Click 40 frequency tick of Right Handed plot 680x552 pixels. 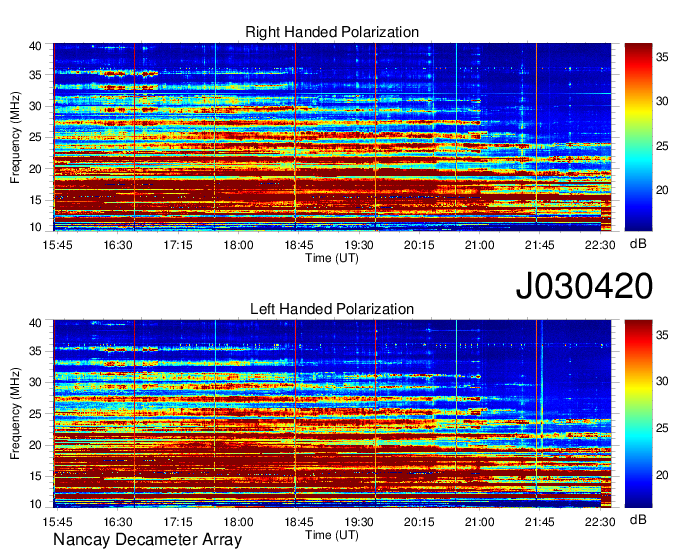coord(35,46)
